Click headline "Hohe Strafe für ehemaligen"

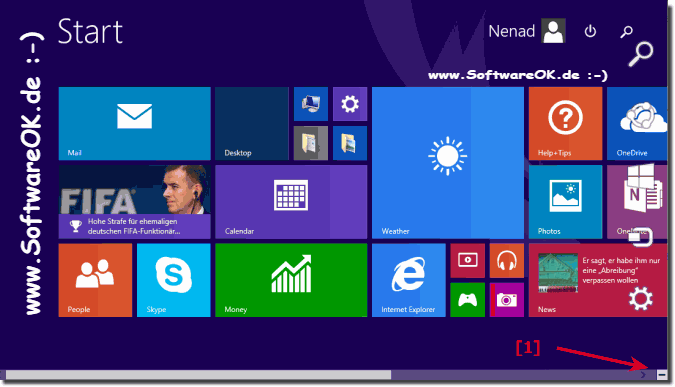point(133,221)
